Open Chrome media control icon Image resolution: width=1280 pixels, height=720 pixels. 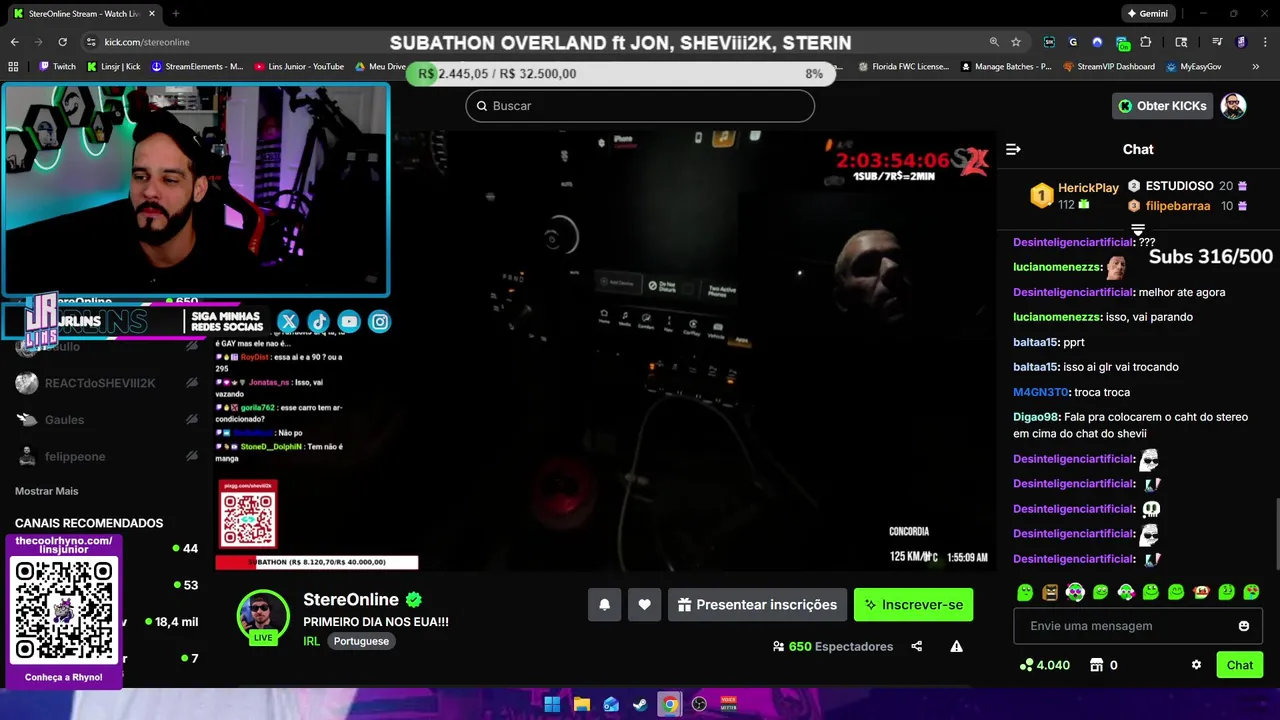[x=1217, y=42]
